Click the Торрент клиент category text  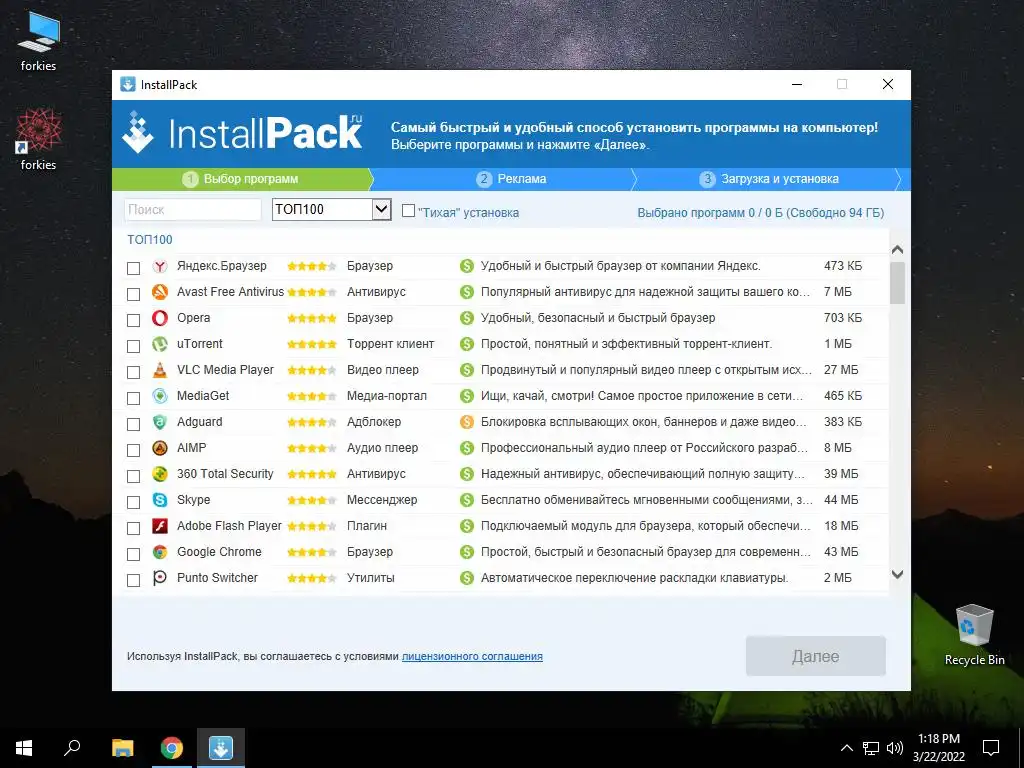[391, 344]
